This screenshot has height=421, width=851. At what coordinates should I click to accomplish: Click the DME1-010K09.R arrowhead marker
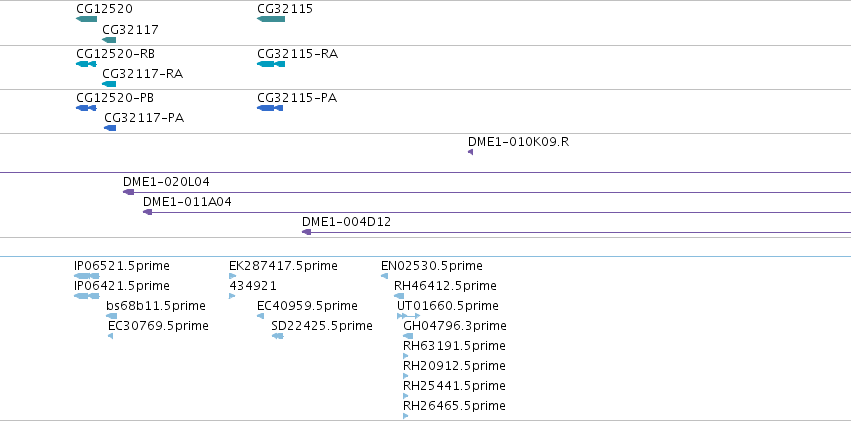coord(471,152)
